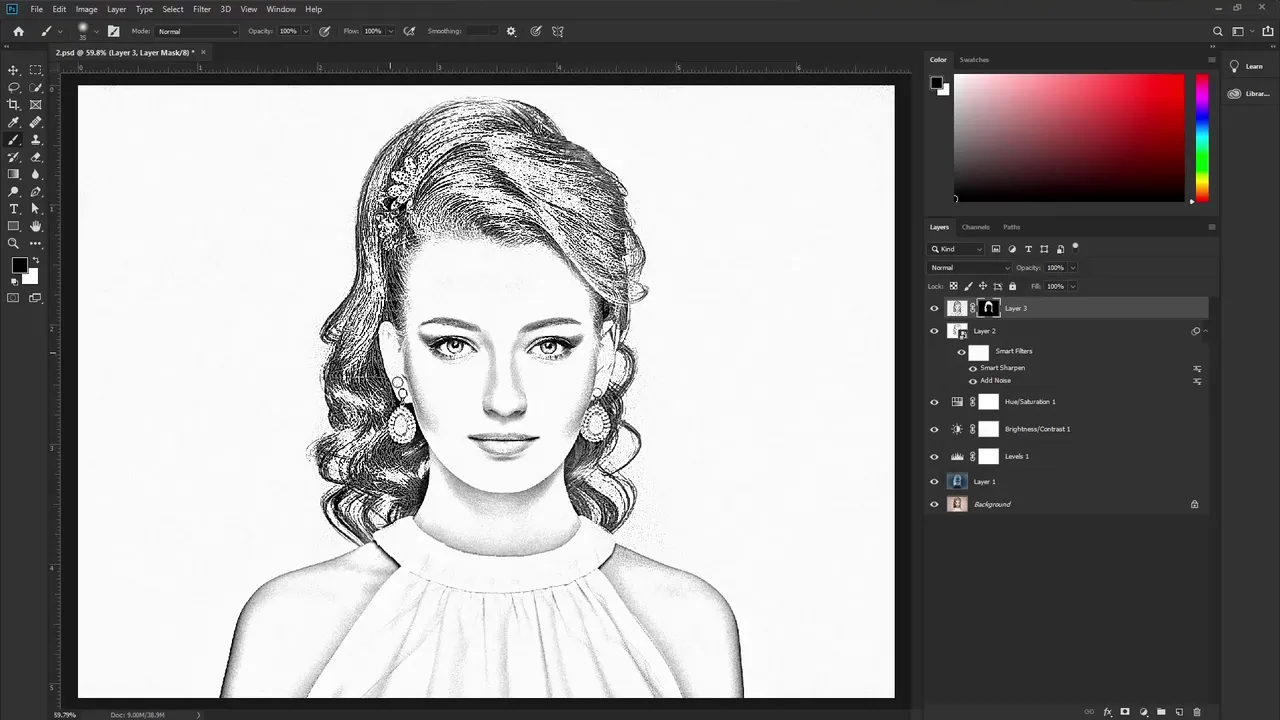Select the Healing Brush tool
The height and width of the screenshot is (720, 1280).
(36, 122)
